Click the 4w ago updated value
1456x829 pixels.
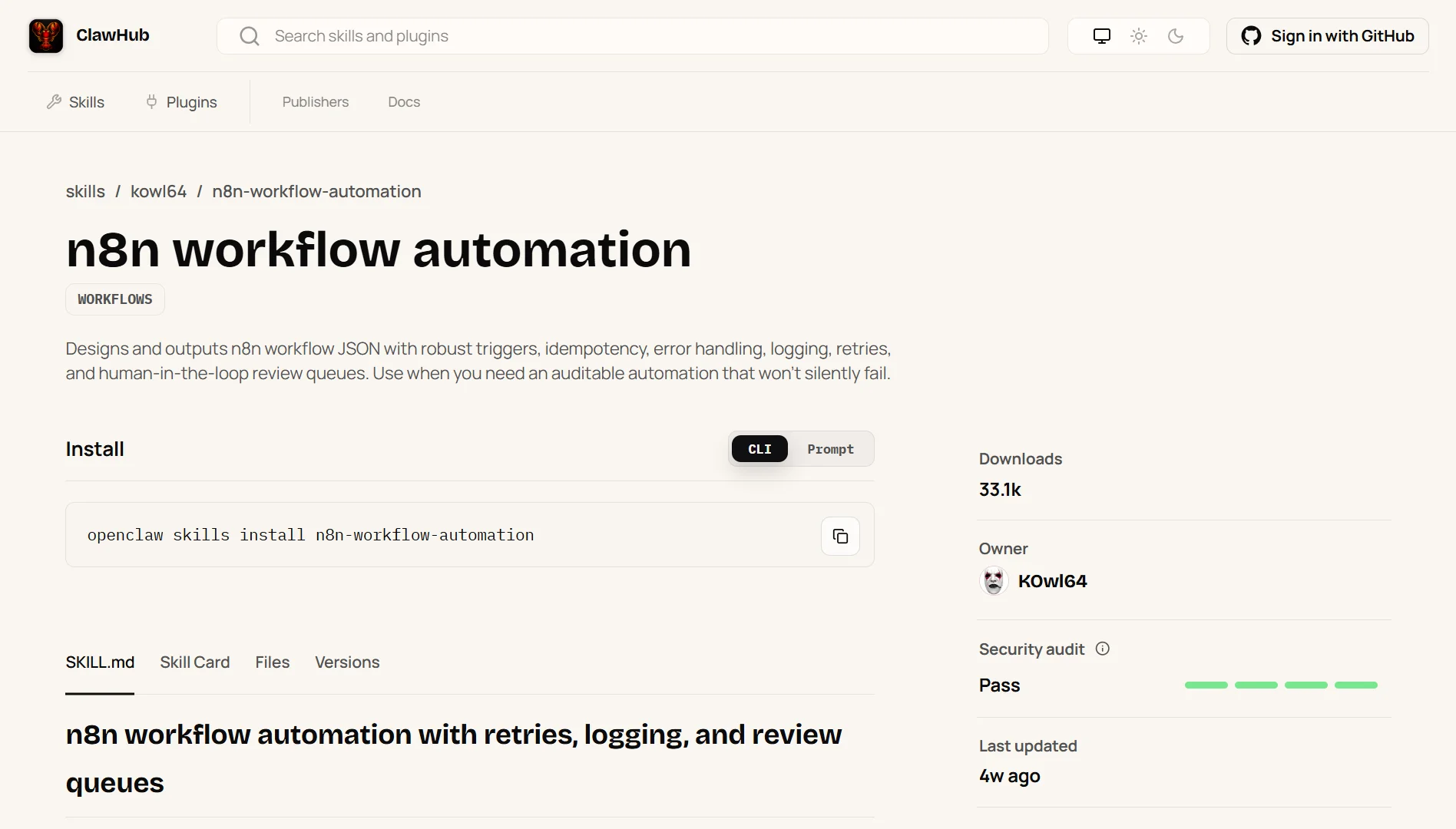click(1009, 776)
